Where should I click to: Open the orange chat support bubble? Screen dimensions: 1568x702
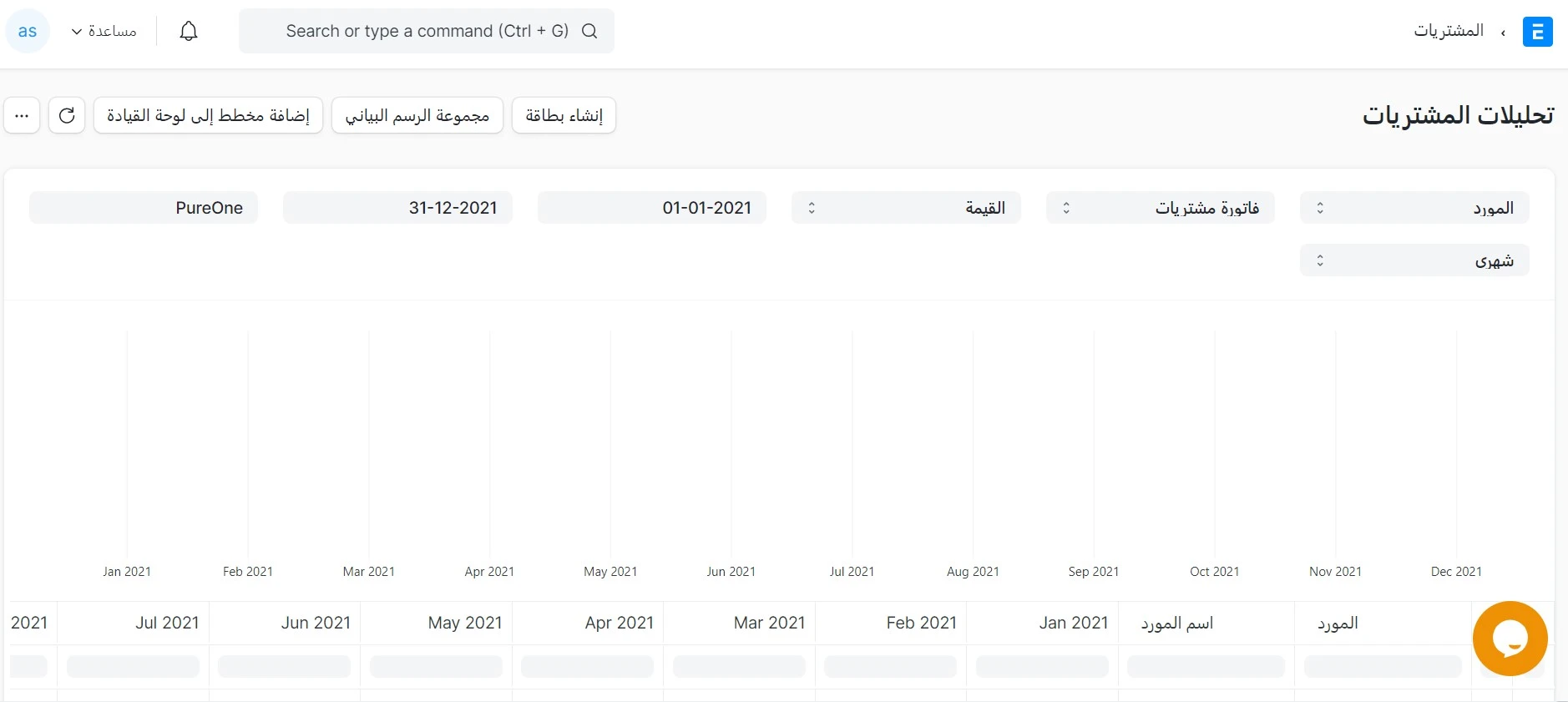(x=1510, y=639)
